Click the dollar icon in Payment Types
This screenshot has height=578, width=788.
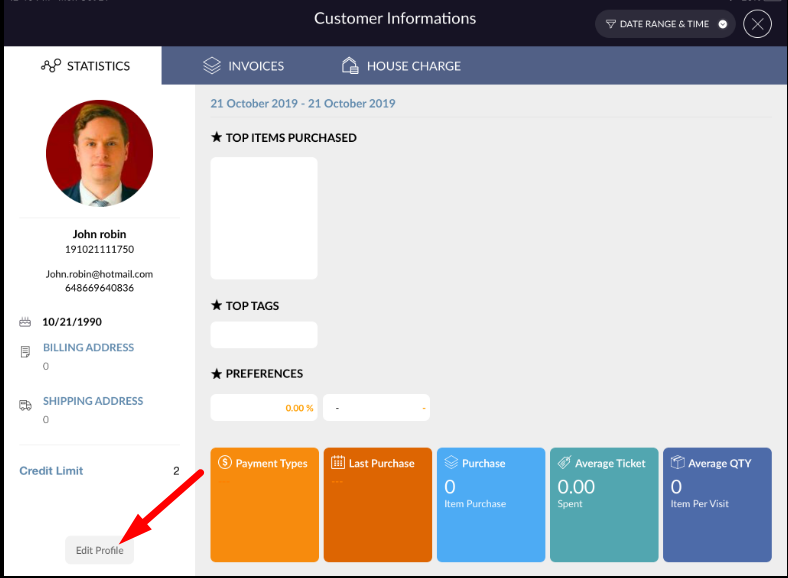(x=224, y=463)
